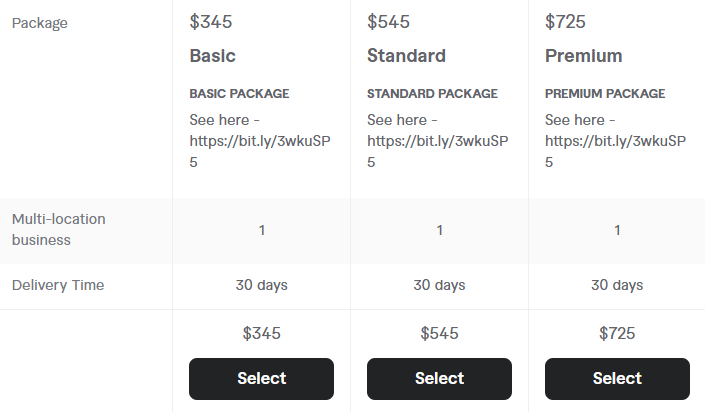
Task: Click the Premium 30 days delivery cell
Action: click(617, 285)
